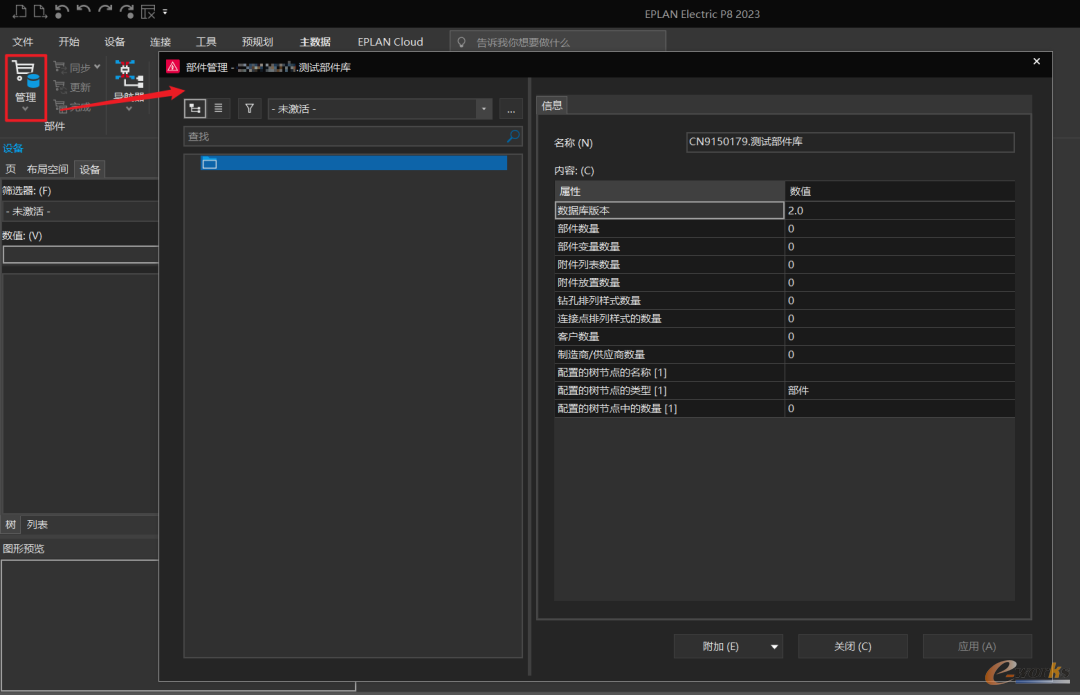The height and width of the screenshot is (695, 1080).
Task: Select the 配置的树节点中的数量 [1] row
Action: click(x=785, y=408)
